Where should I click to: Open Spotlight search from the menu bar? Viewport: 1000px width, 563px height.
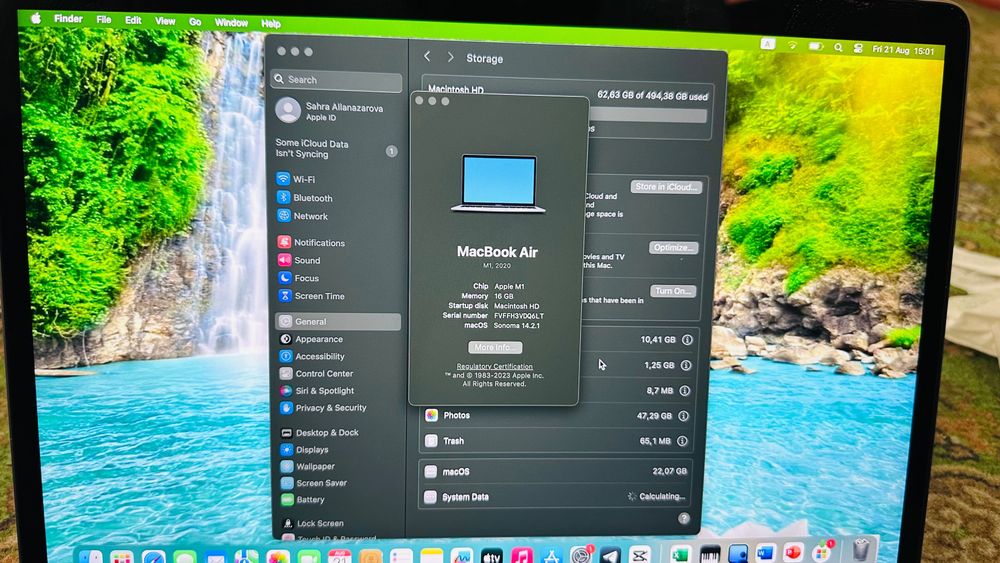point(838,47)
